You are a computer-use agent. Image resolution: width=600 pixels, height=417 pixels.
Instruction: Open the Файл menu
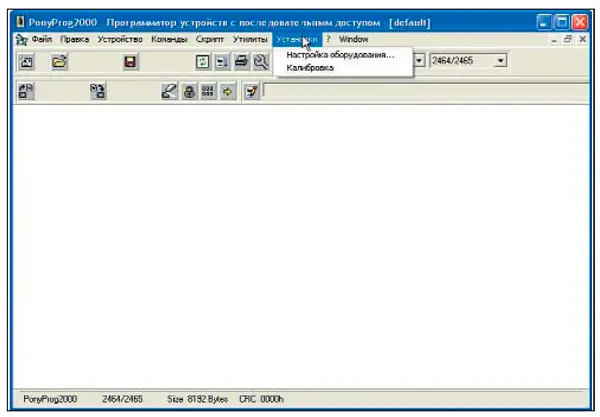coord(41,39)
